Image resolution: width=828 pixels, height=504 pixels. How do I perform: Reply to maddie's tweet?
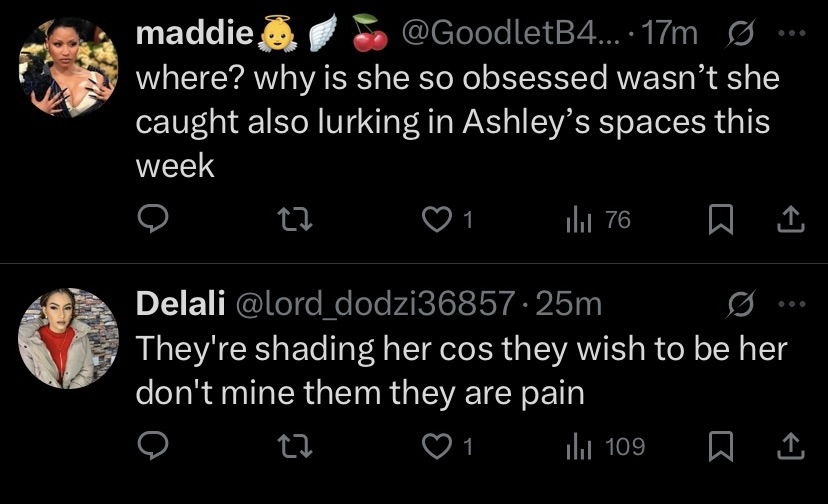153,219
